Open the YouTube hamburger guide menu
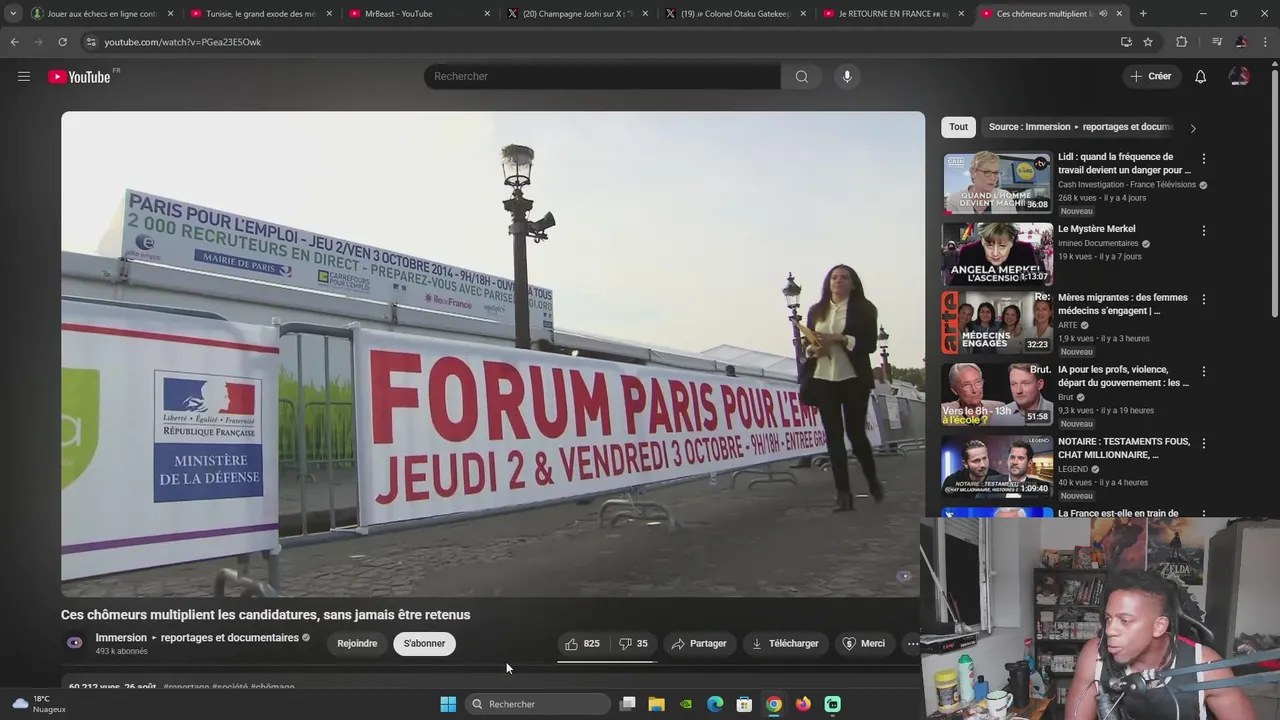This screenshot has width=1280, height=720. point(23,76)
